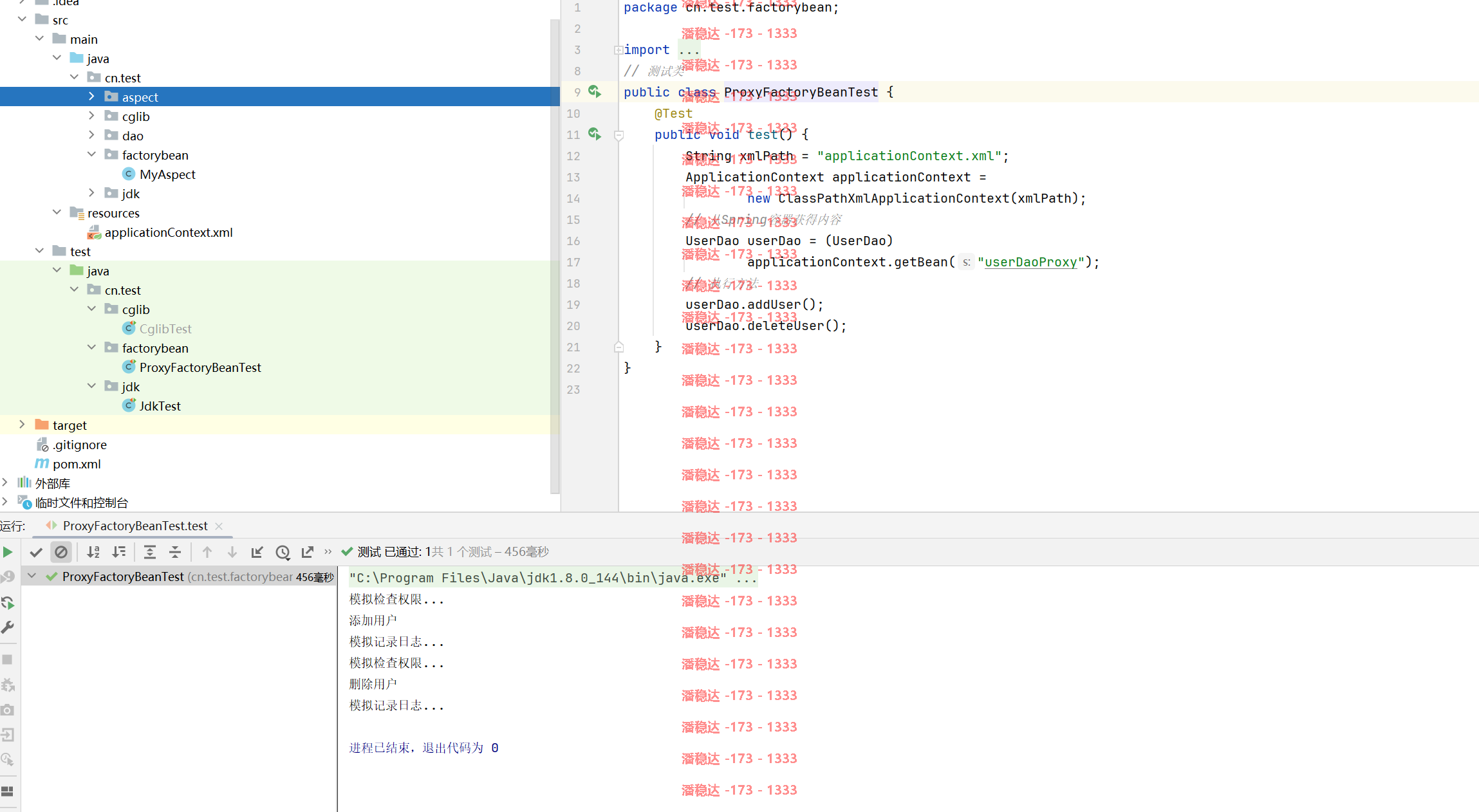This screenshot has height=812, width=1479.
Task: Expand the aspect package
Action: click(x=91, y=97)
